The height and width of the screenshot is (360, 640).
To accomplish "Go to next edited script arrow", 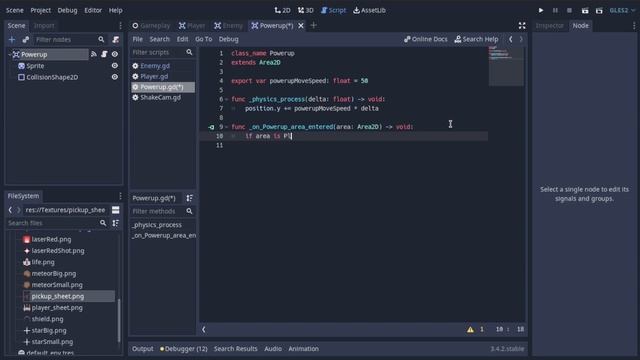I will coord(521,39).
